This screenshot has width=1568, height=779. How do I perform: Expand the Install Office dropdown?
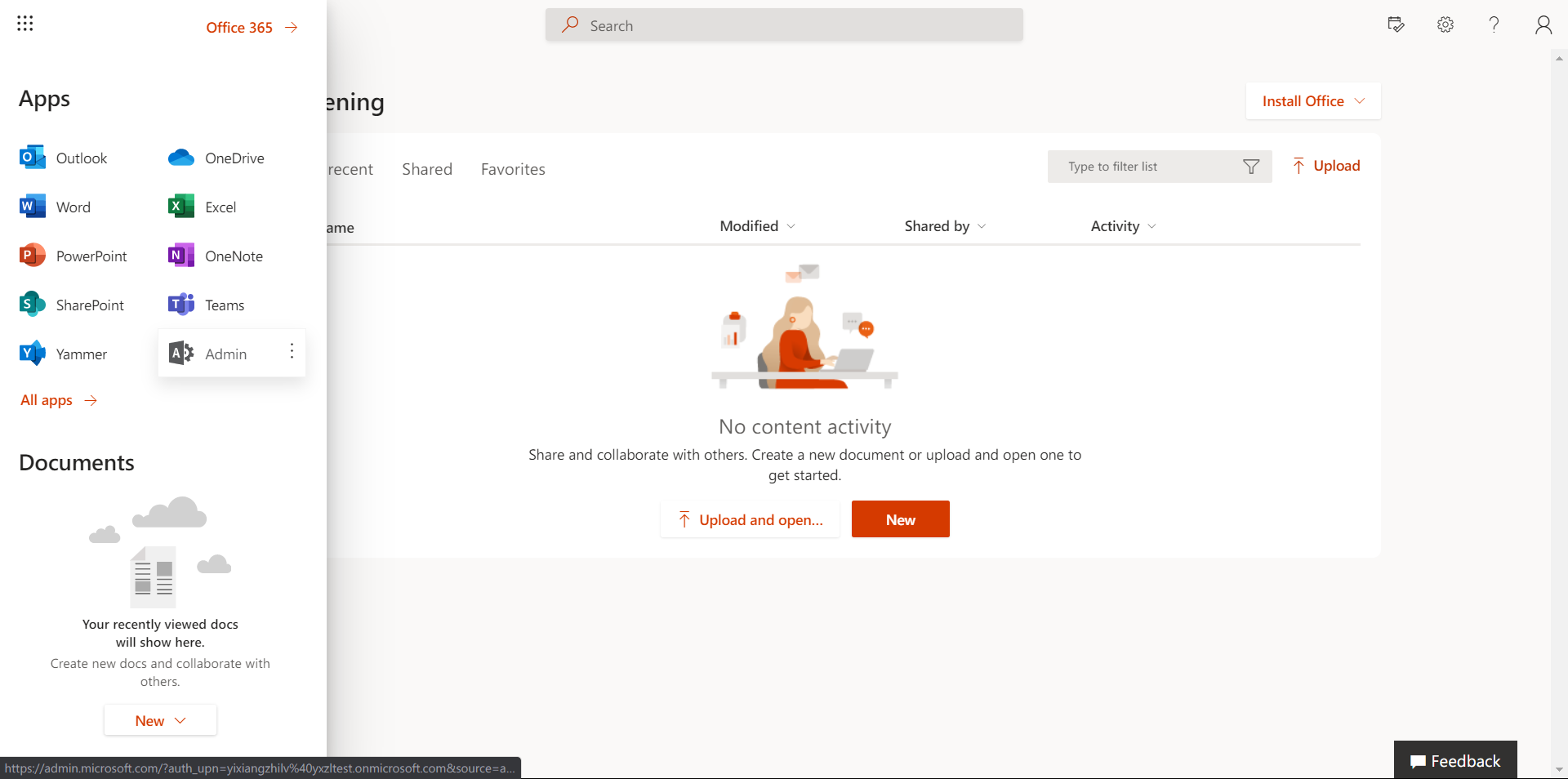pyautogui.click(x=1313, y=101)
